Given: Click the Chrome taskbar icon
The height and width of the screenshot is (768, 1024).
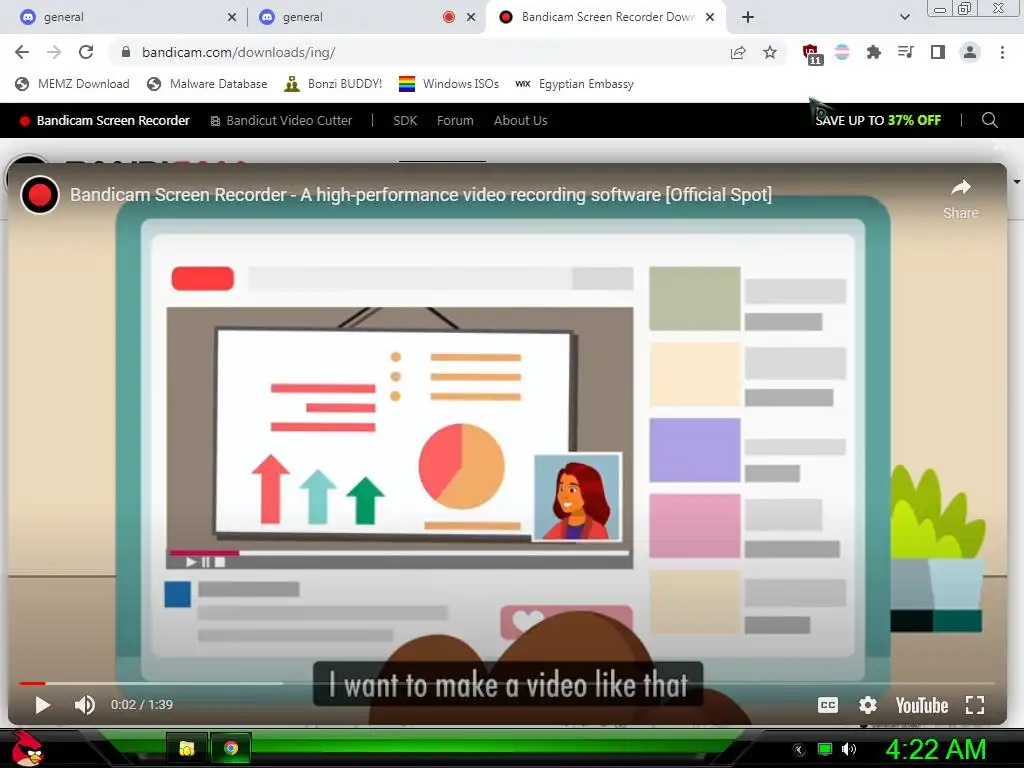Looking at the screenshot, I should (x=231, y=748).
